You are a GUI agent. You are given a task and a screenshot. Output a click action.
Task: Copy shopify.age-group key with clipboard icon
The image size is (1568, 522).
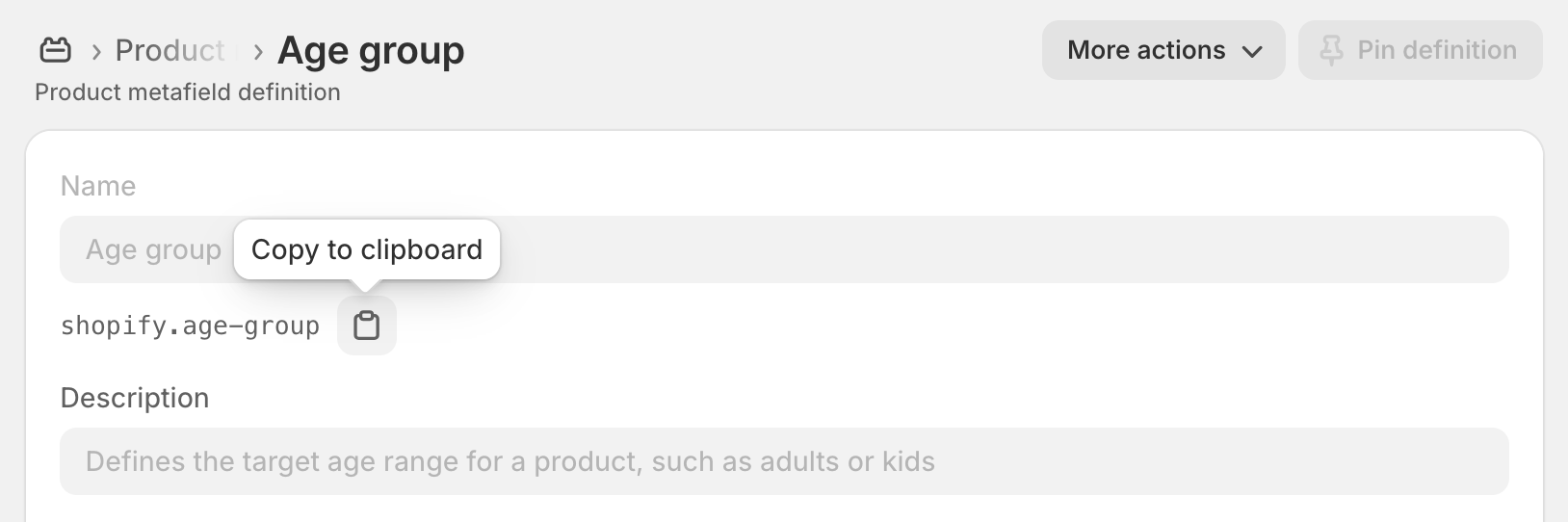coord(366,326)
